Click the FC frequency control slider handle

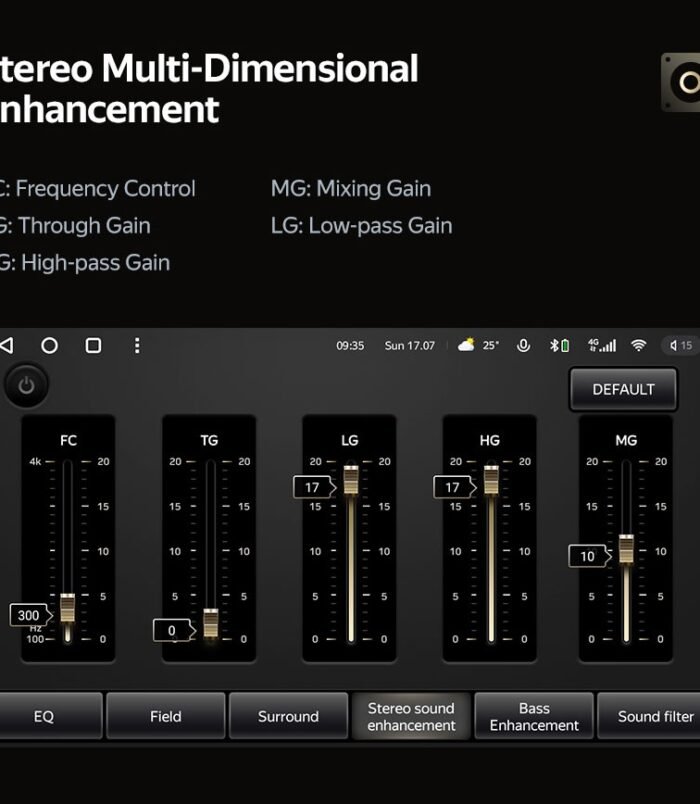(x=68, y=607)
